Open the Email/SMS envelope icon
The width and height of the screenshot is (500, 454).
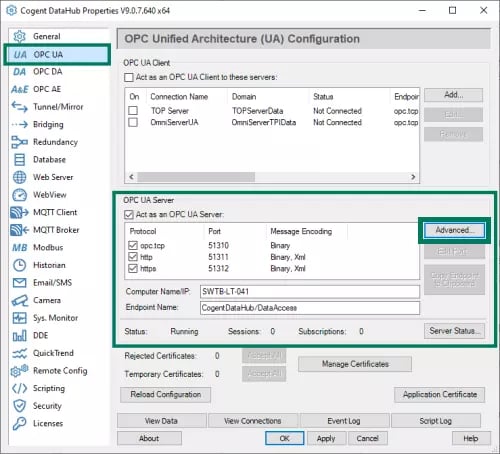[x=19, y=283]
